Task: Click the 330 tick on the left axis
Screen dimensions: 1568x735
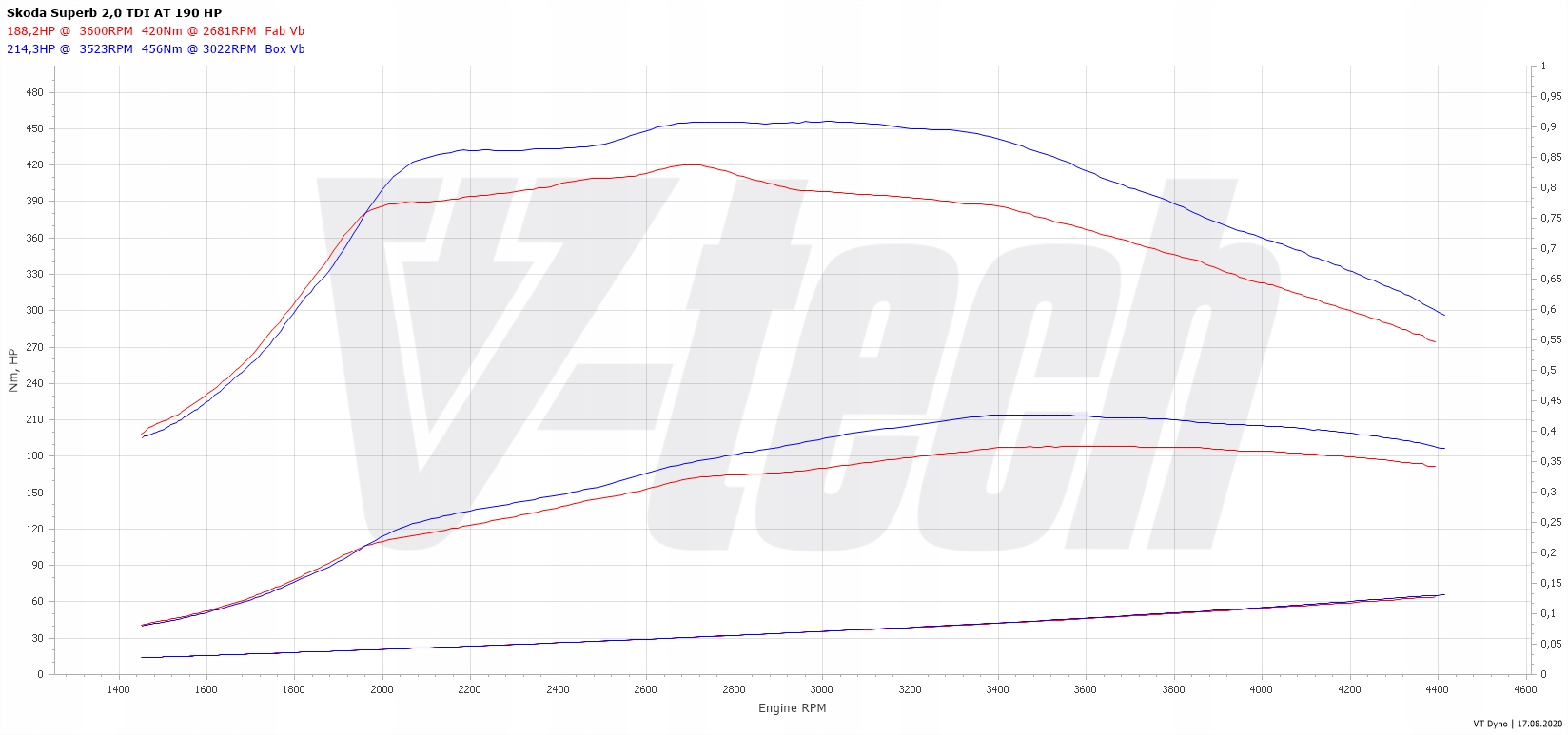Action: [x=34, y=274]
